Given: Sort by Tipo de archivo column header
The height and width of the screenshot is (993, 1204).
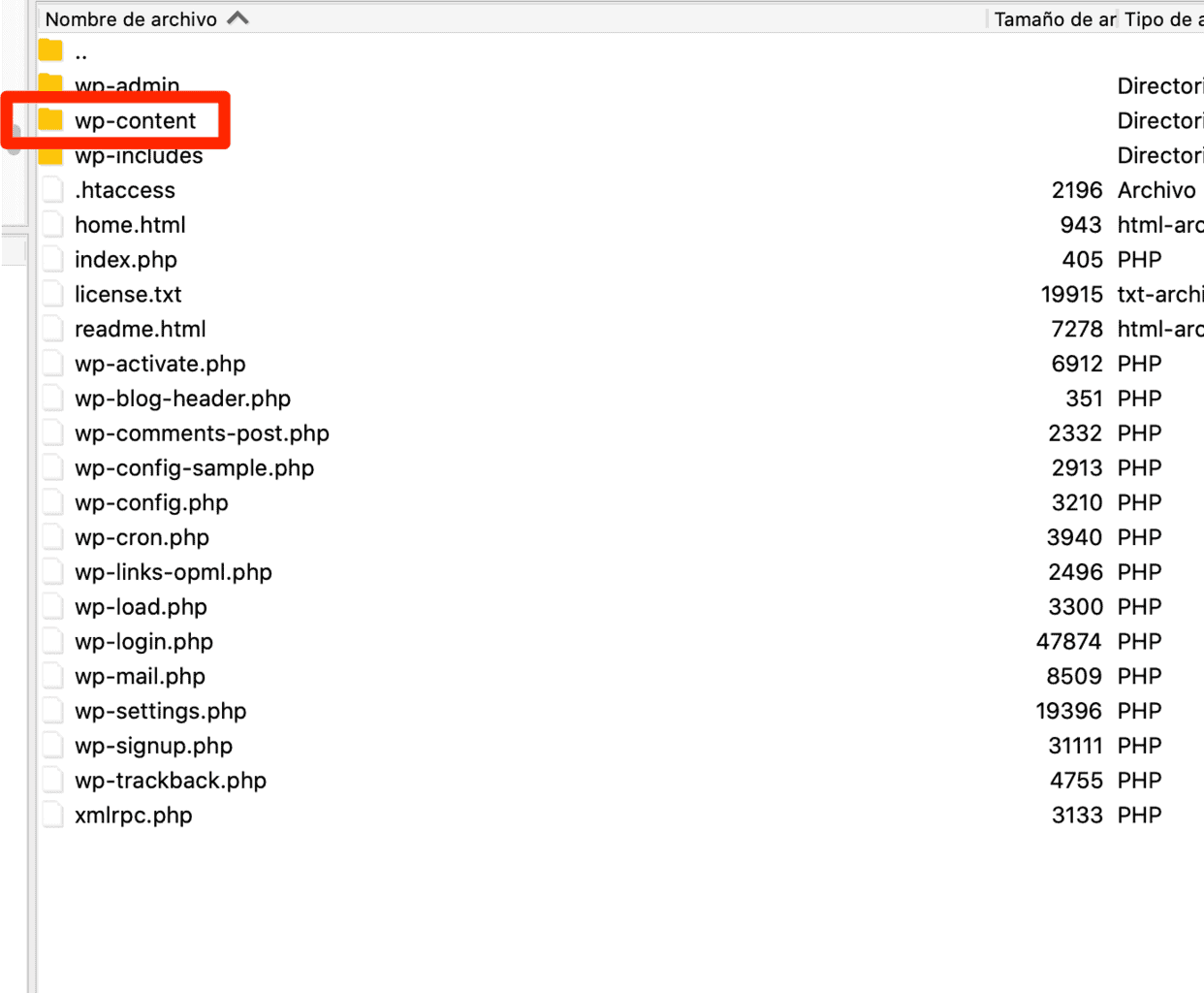Looking at the screenshot, I should [x=1162, y=18].
